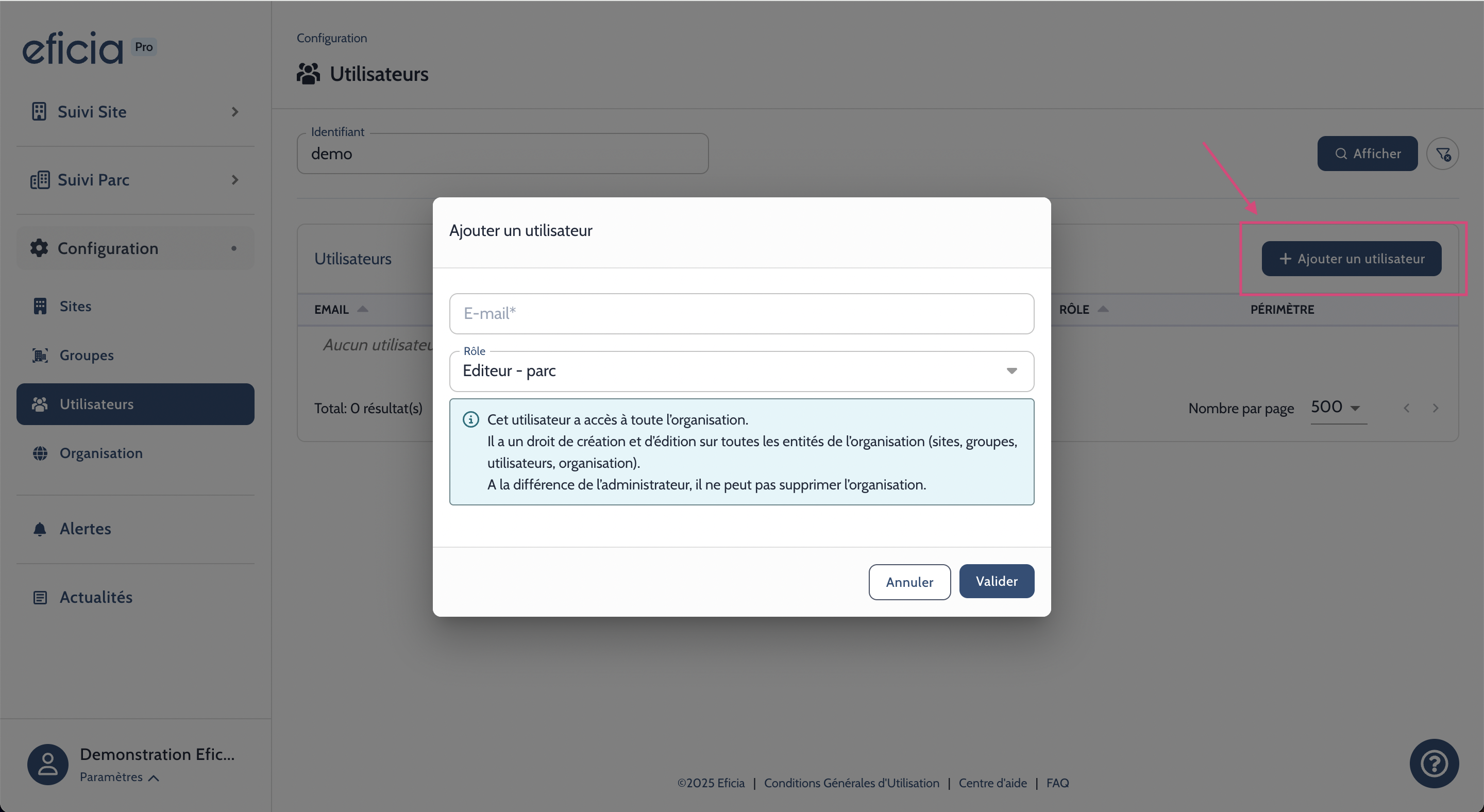The width and height of the screenshot is (1484, 812).
Task: Open the Organisation menu item
Action: tap(101, 453)
